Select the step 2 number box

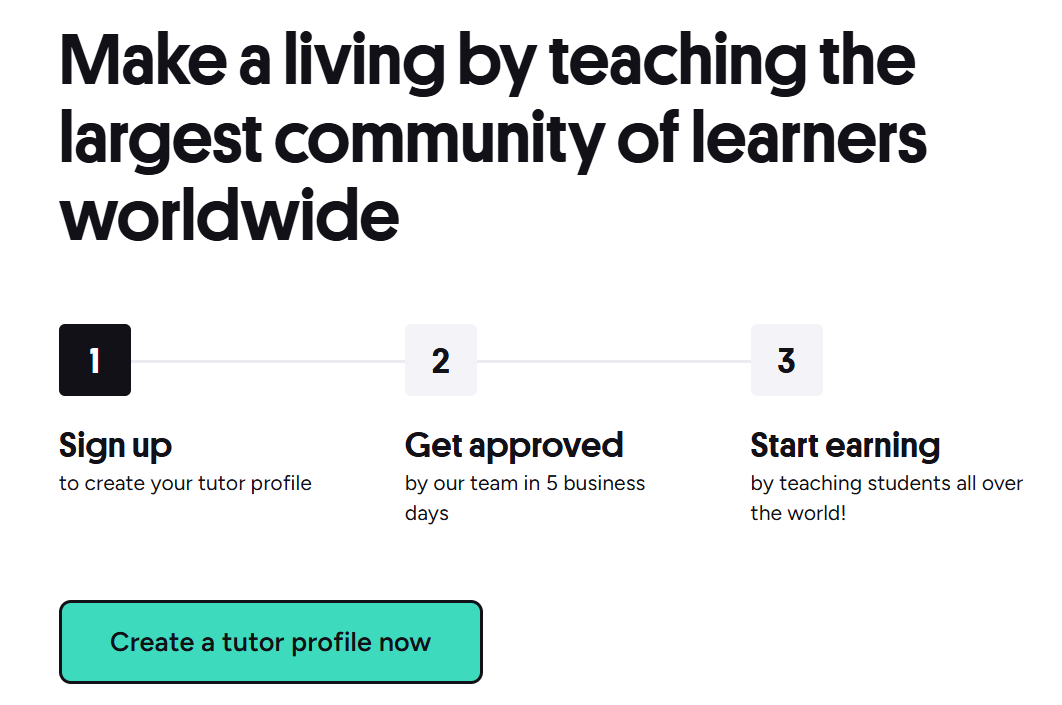[x=441, y=360]
